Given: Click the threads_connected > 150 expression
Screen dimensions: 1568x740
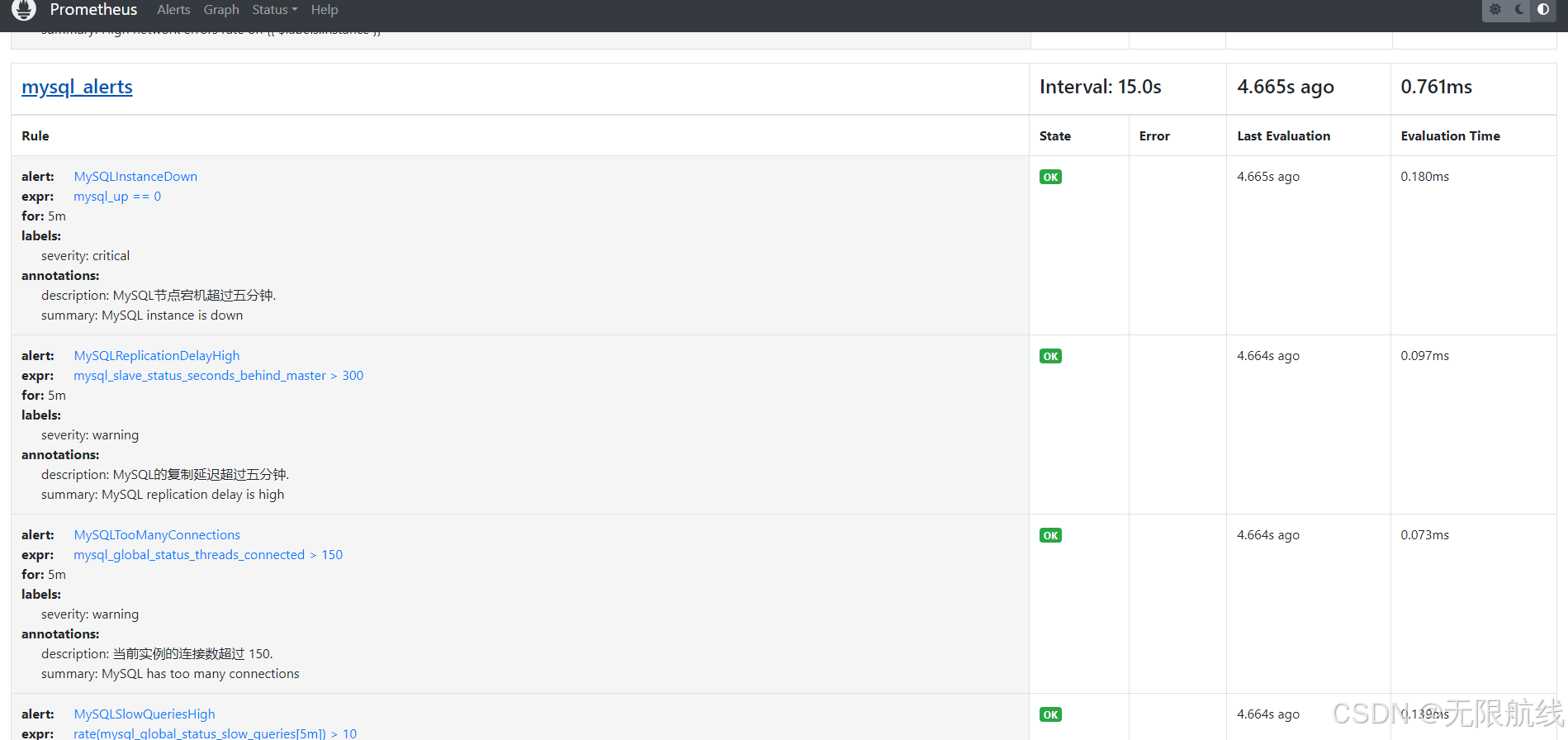Looking at the screenshot, I should (x=208, y=554).
